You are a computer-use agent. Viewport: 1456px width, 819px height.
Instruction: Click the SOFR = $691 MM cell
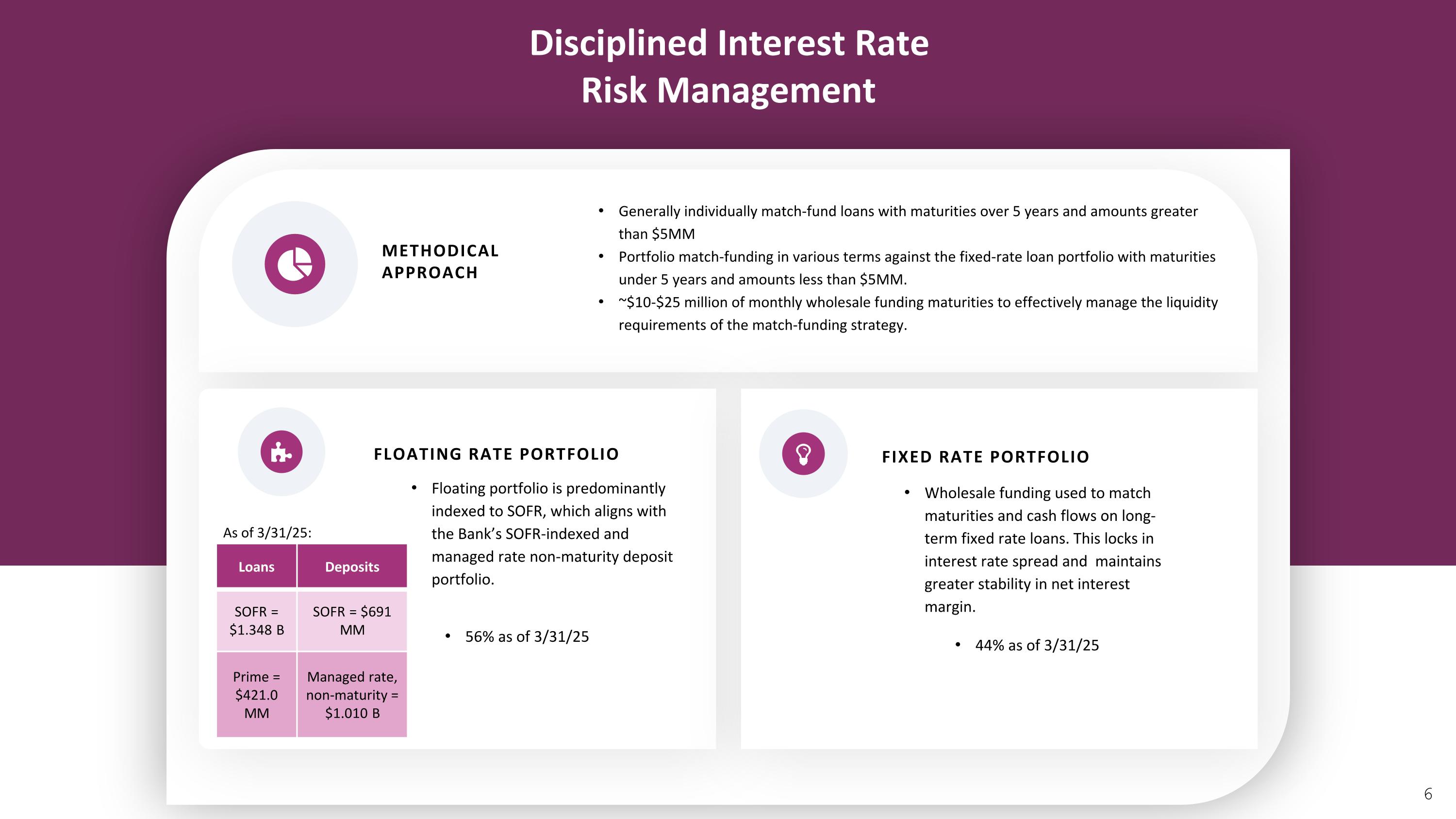coord(351,620)
